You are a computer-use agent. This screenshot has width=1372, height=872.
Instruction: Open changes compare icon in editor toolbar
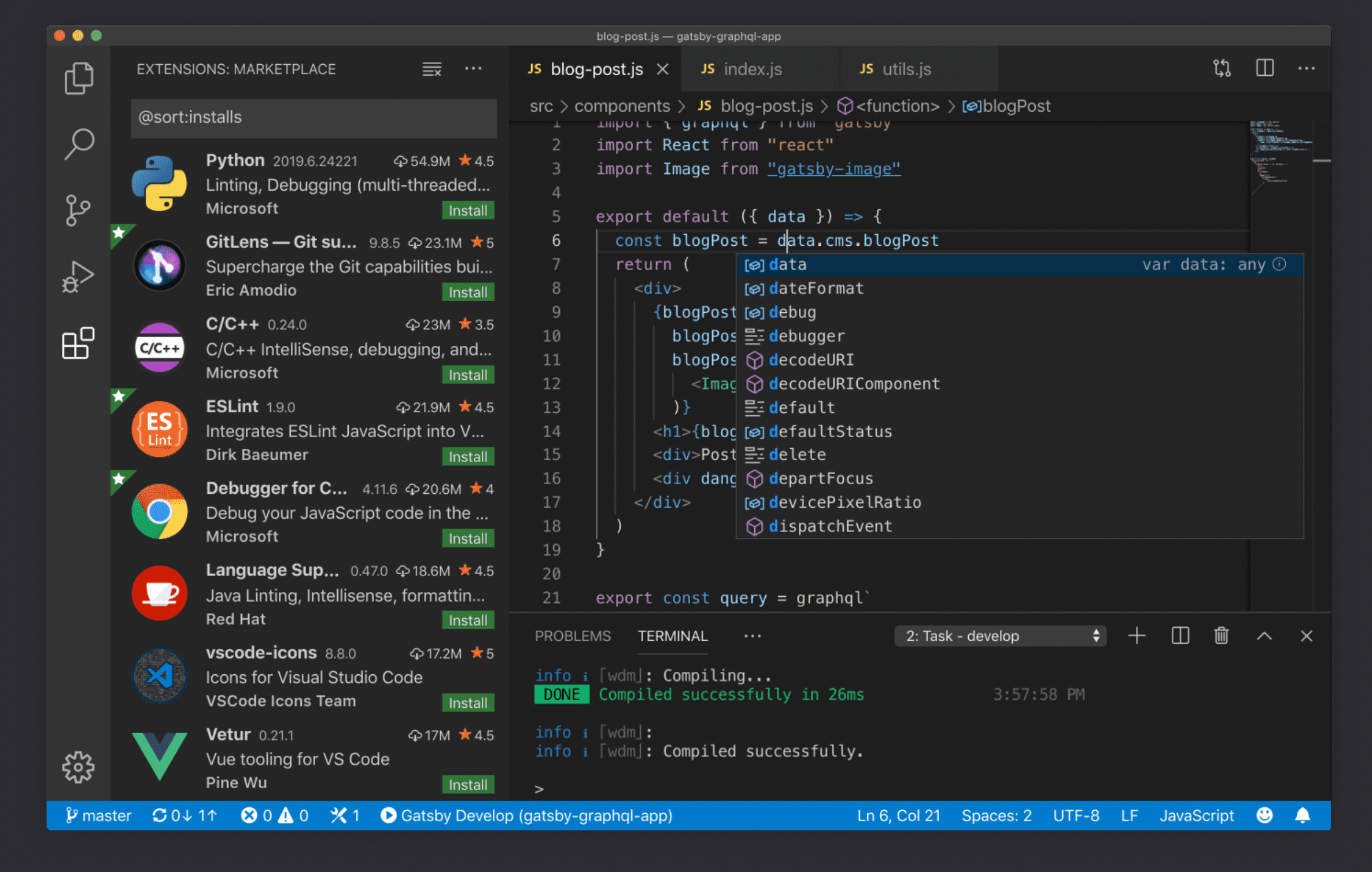click(1222, 68)
